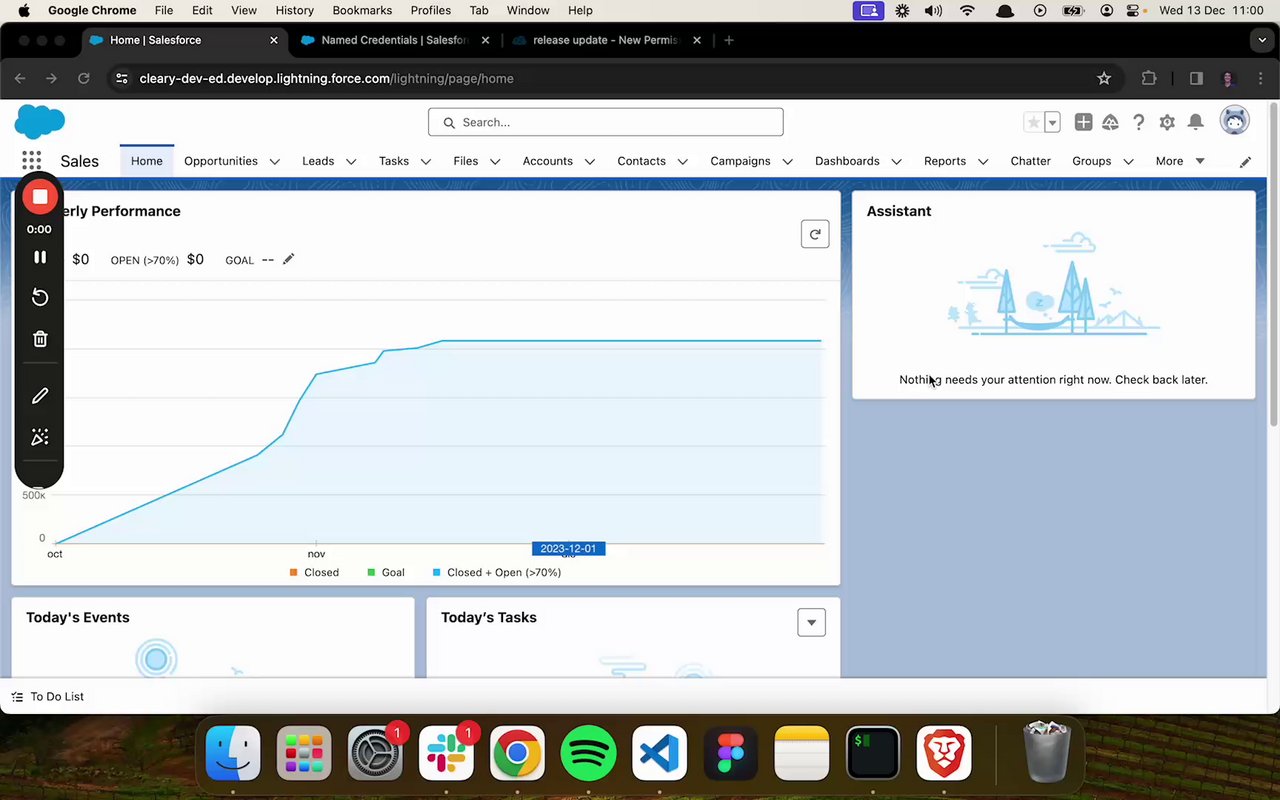
Task: Open the Campaigns tab
Action: (x=740, y=161)
